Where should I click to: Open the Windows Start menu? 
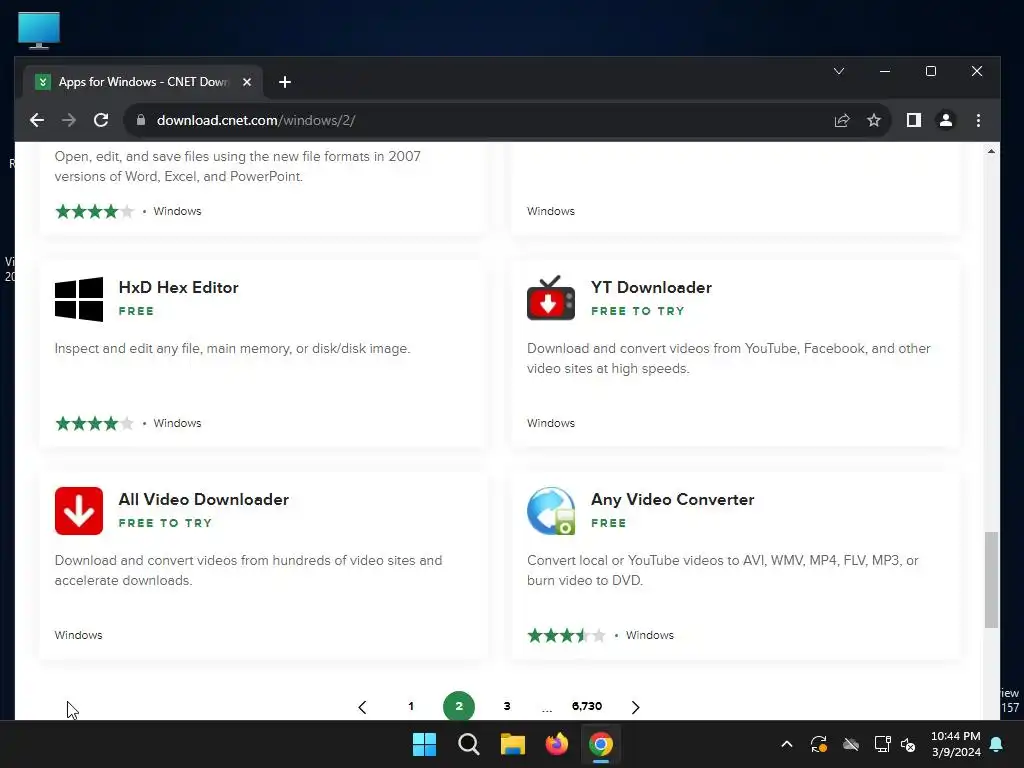point(424,744)
